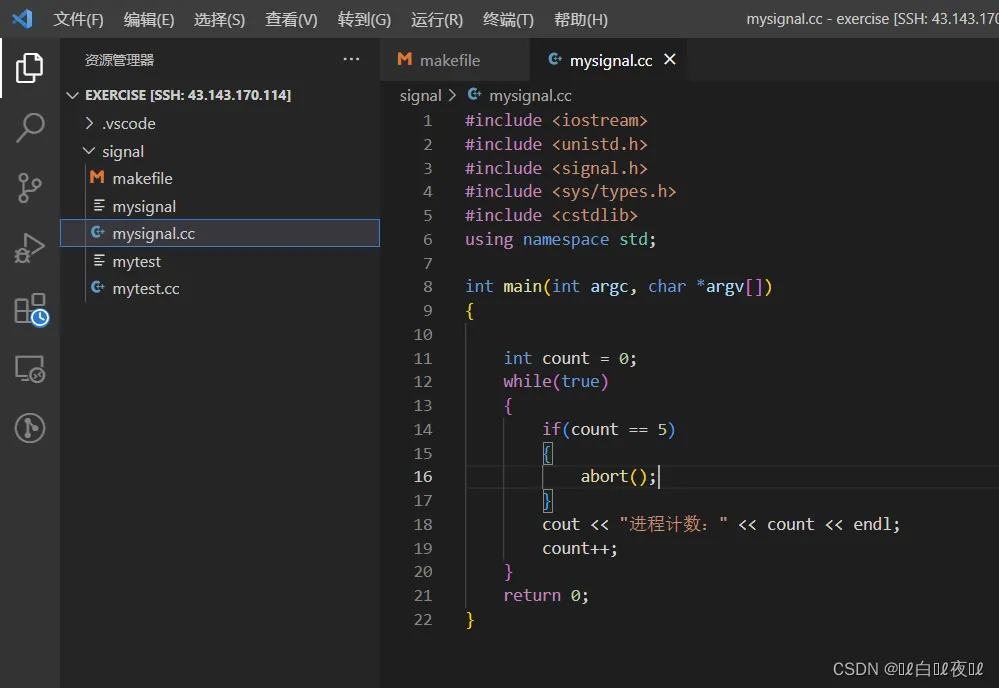Expand the .vscode folder
The height and width of the screenshot is (688, 999).
click(x=89, y=123)
